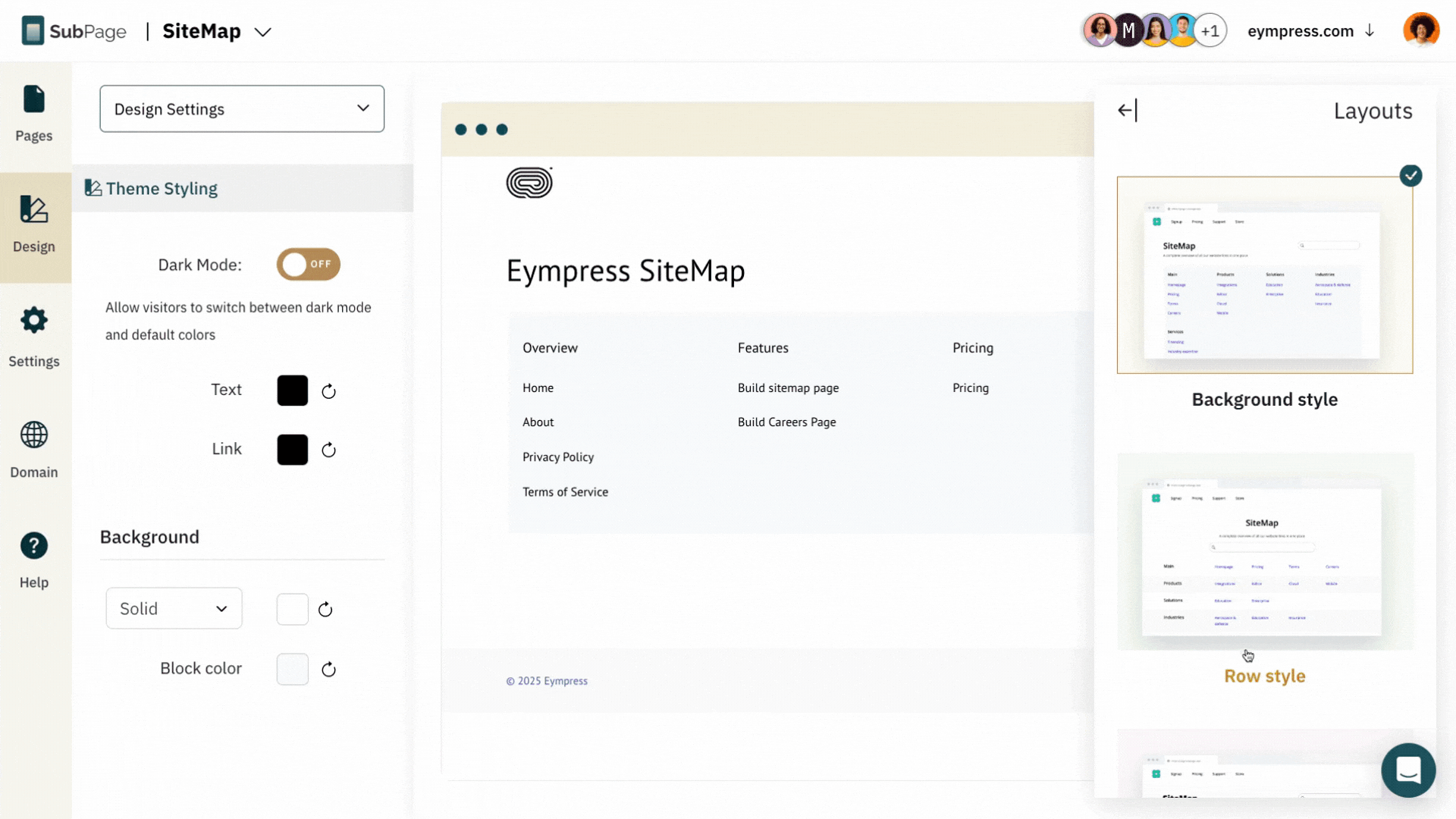Open the chat support bubble

click(x=1408, y=770)
